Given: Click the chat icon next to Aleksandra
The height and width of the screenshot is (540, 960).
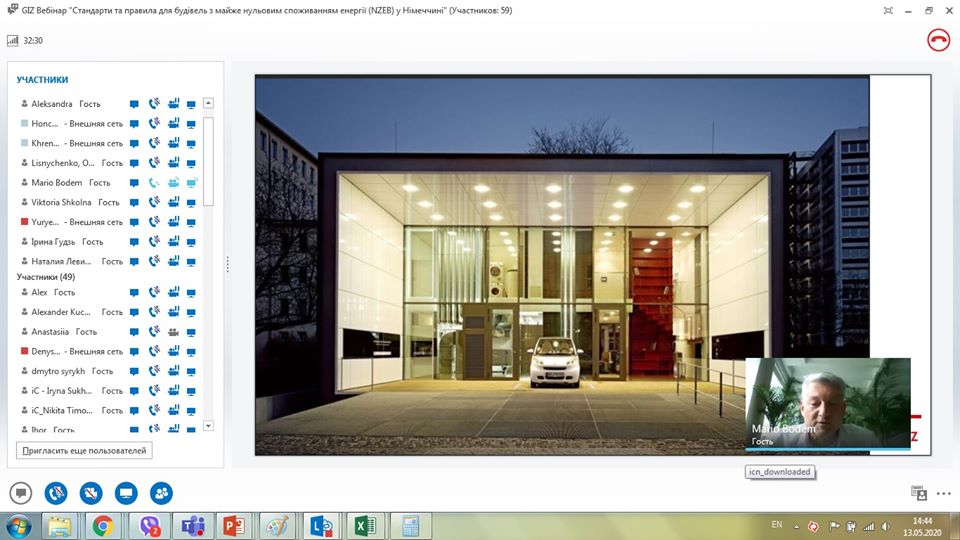Looking at the screenshot, I should (134, 104).
